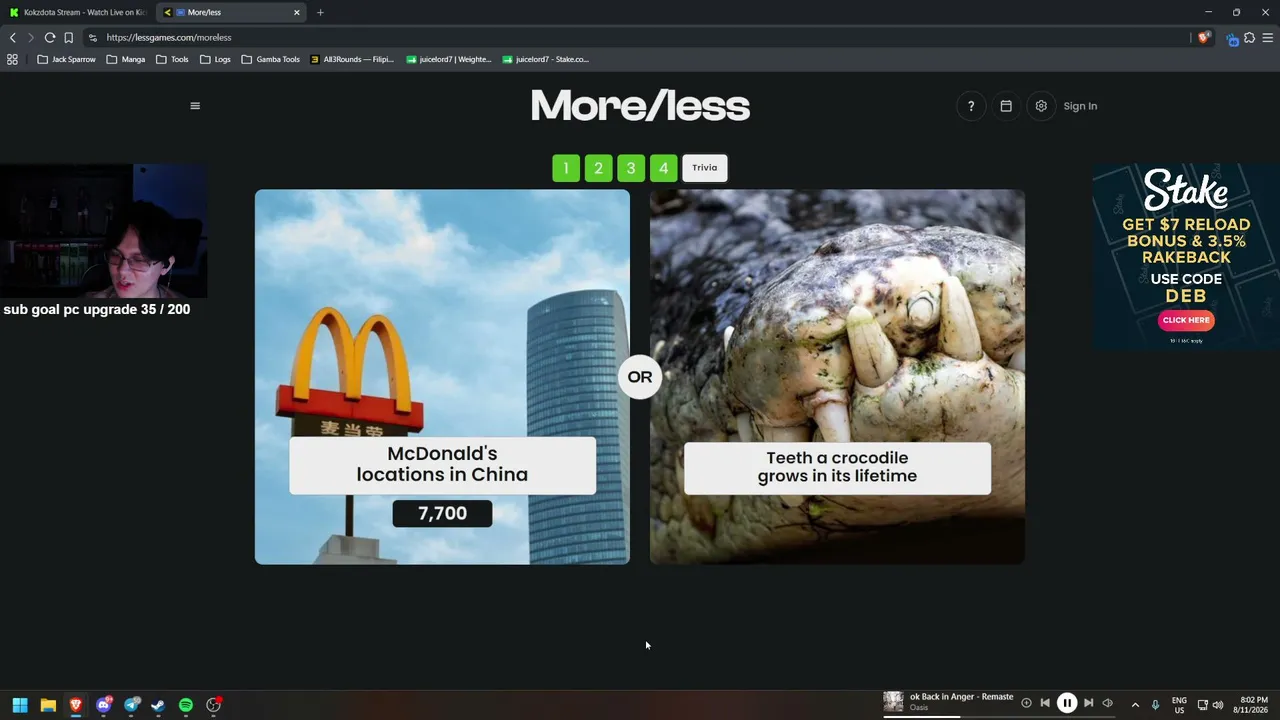Select round 4 indicator
This screenshot has height=720, width=1280.
click(x=663, y=168)
